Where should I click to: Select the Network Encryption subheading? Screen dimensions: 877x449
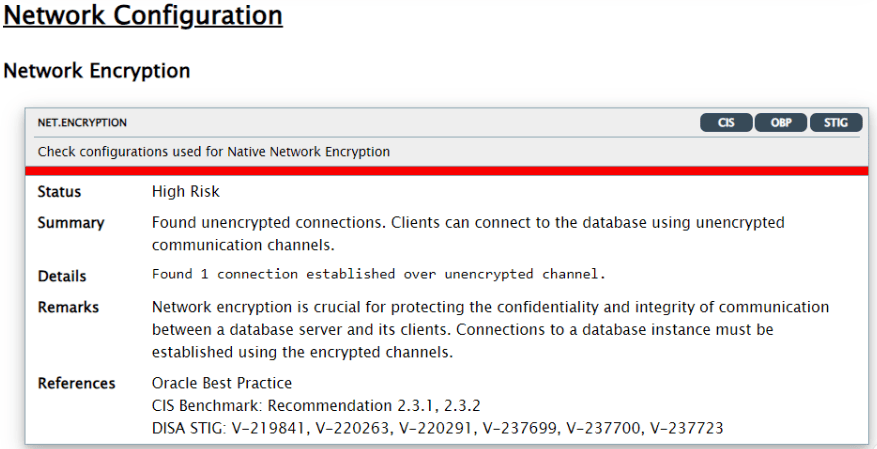tap(97, 71)
